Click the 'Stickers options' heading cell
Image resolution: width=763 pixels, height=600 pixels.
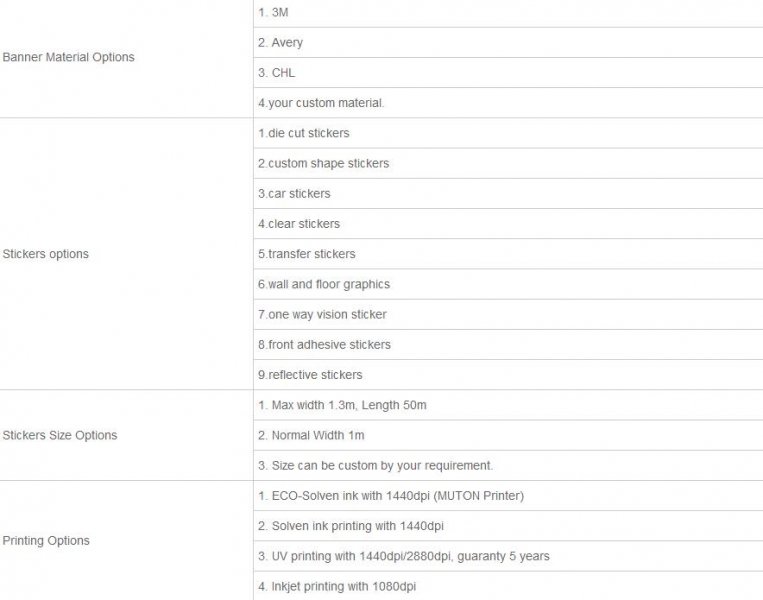[x=127, y=254]
